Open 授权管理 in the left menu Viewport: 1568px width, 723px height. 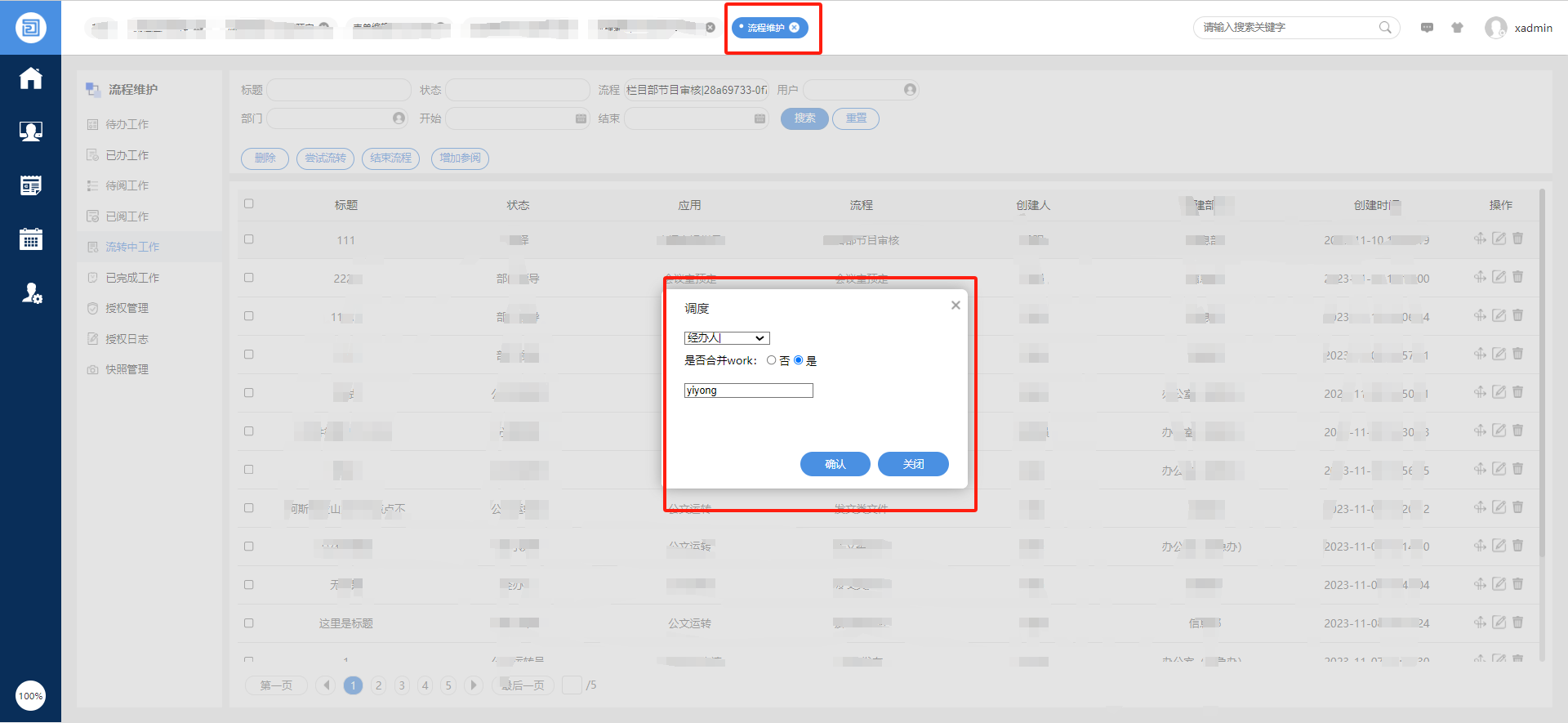(127, 308)
